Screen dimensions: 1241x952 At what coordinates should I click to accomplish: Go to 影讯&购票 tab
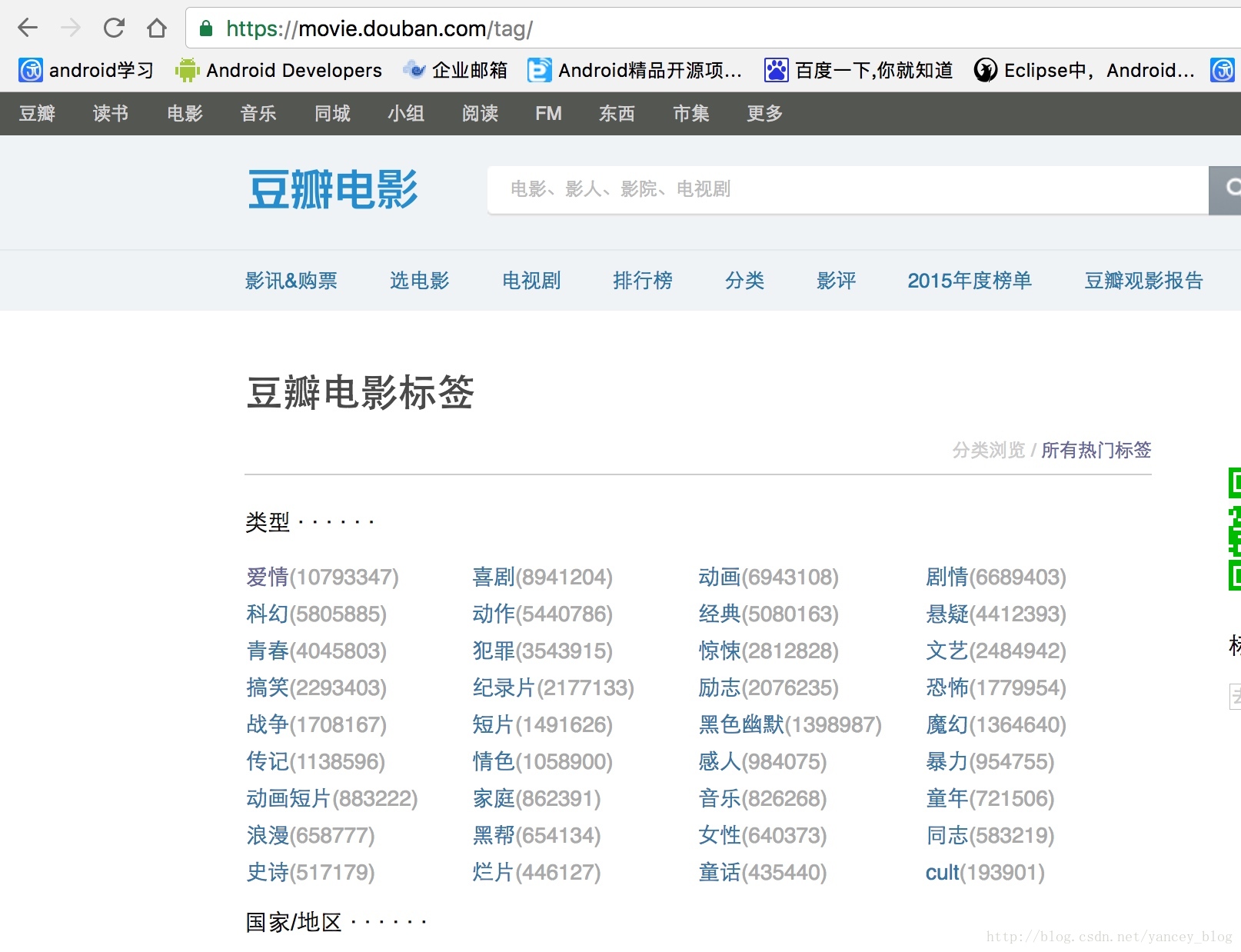tap(291, 281)
